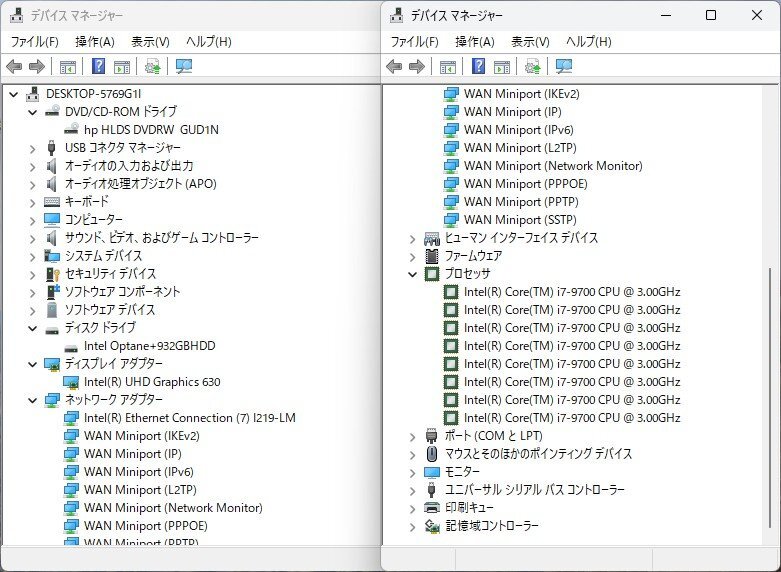Click the forward arrow in left window toolbar
This screenshot has width=781, height=572.
[x=37, y=66]
